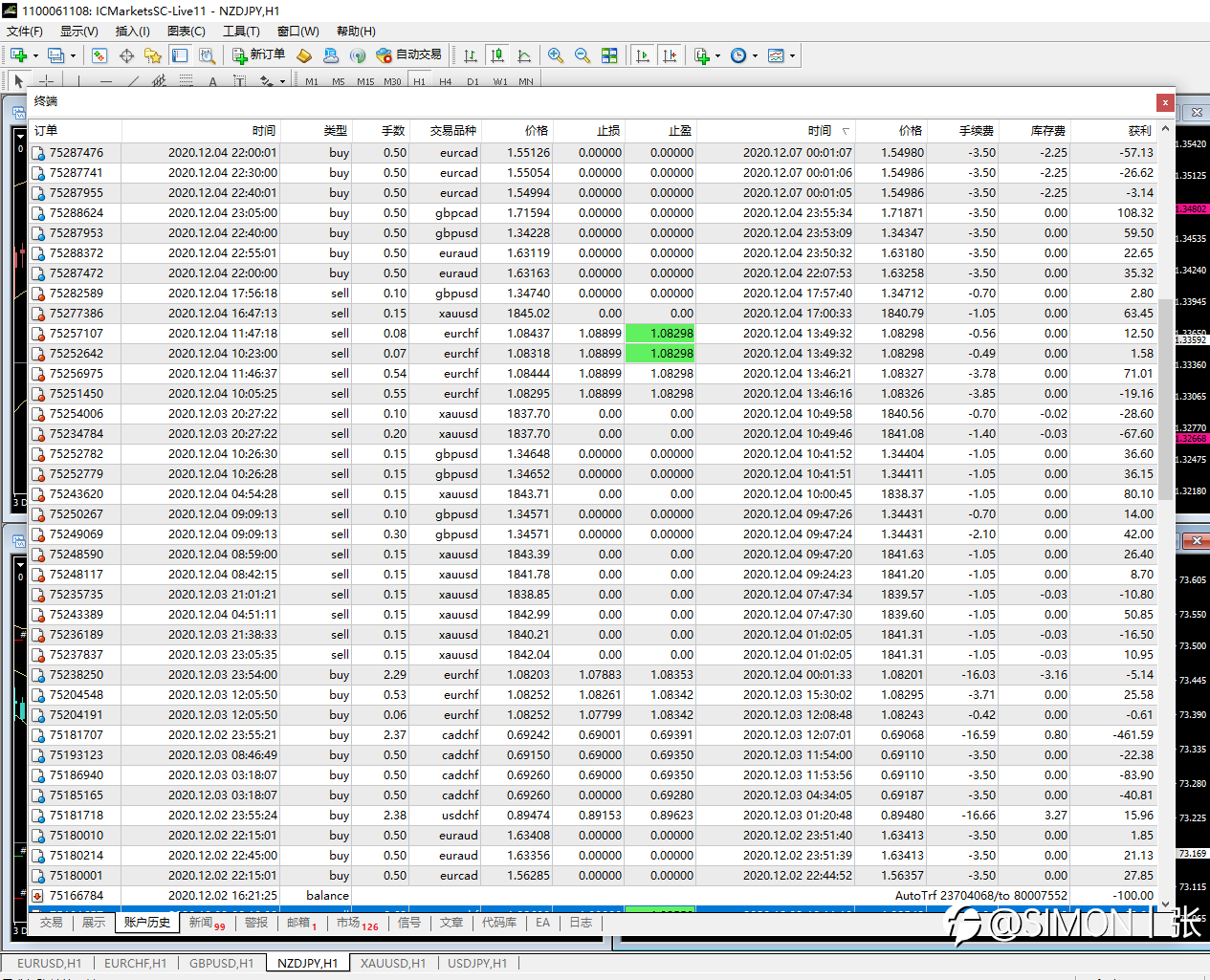1210x980 pixels.
Task: Sort by 交易品种 symbol column header
Action: click(445, 131)
